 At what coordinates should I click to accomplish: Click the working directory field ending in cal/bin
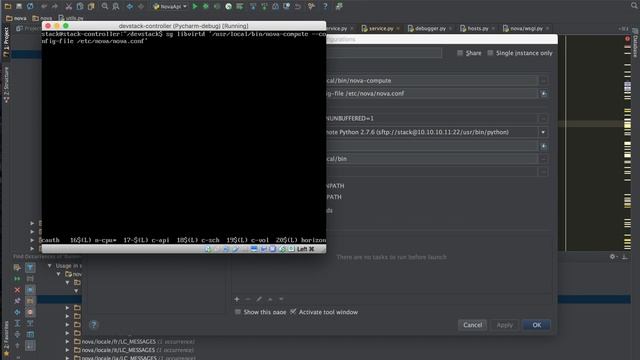point(431,159)
